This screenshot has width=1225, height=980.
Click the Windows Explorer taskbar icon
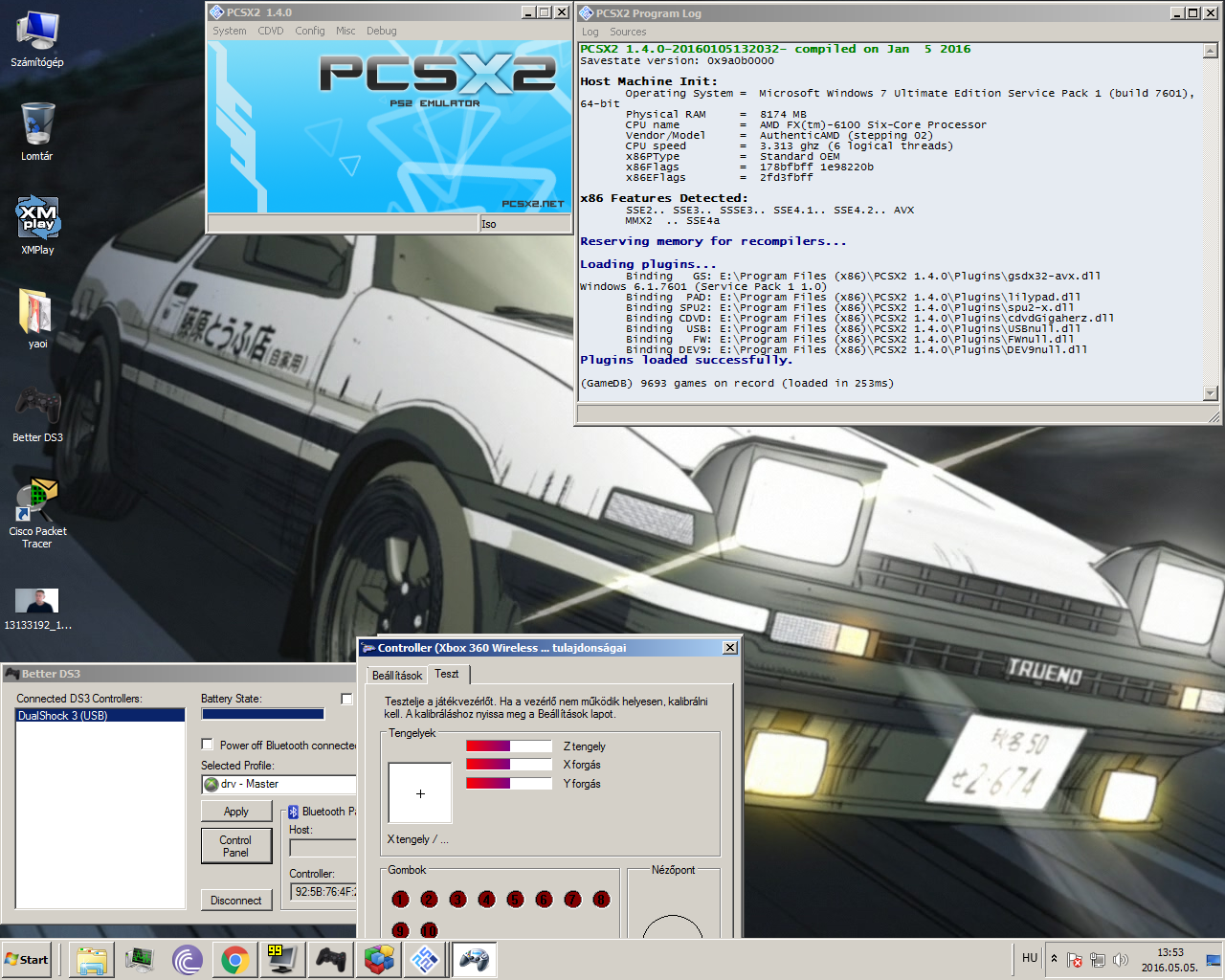92,959
